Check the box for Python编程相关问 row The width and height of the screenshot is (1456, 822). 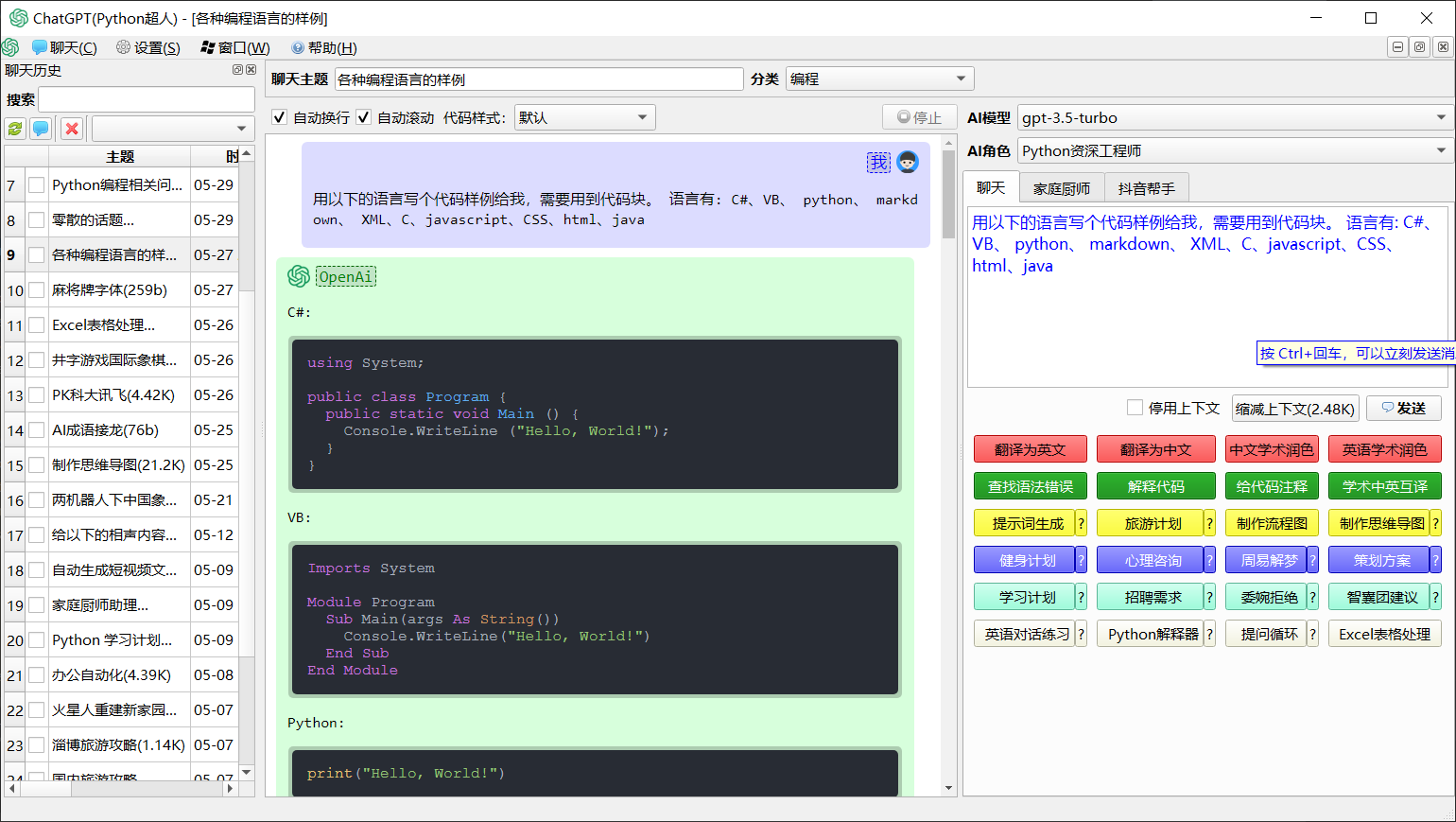(36, 185)
